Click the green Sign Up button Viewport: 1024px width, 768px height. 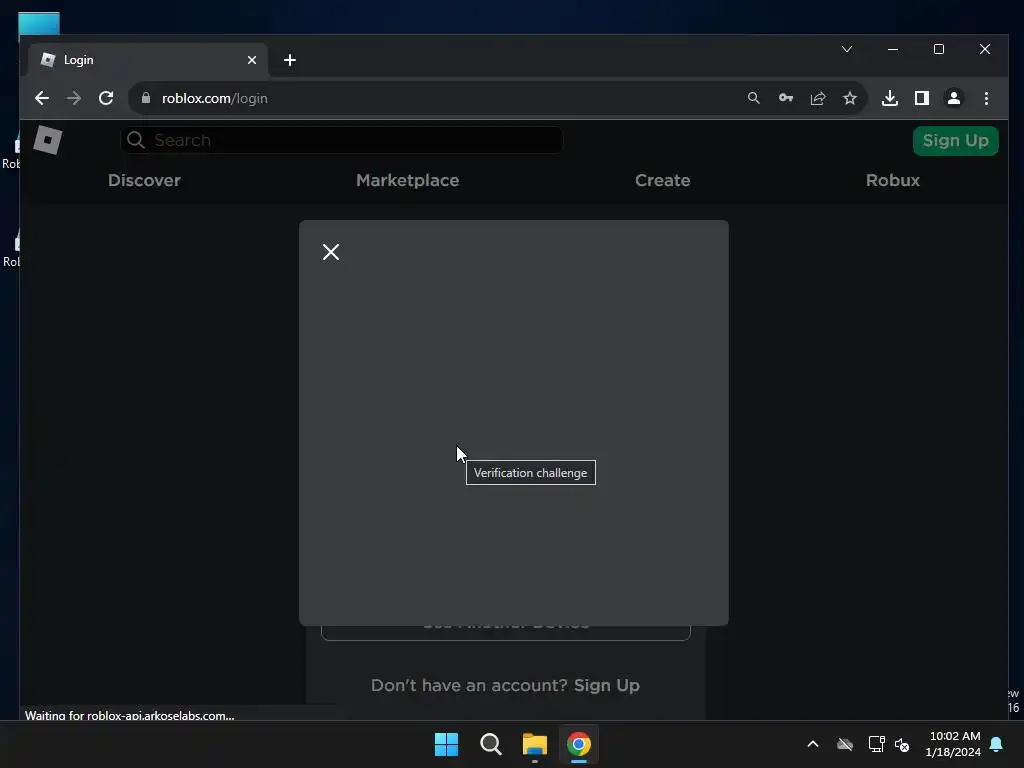pyautogui.click(x=955, y=140)
